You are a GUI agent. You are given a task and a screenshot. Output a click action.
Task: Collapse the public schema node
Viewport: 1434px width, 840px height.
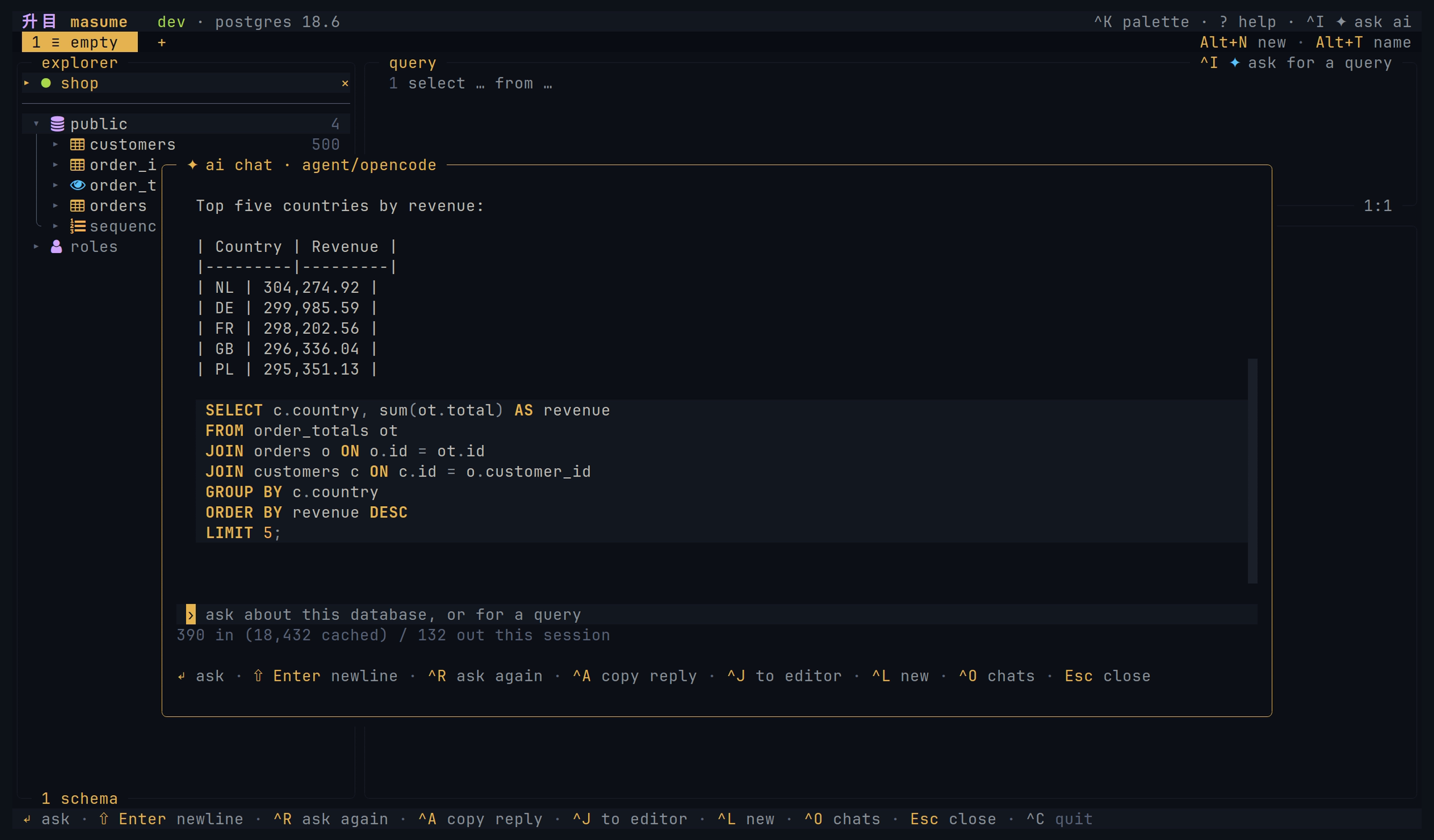click(x=36, y=123)
